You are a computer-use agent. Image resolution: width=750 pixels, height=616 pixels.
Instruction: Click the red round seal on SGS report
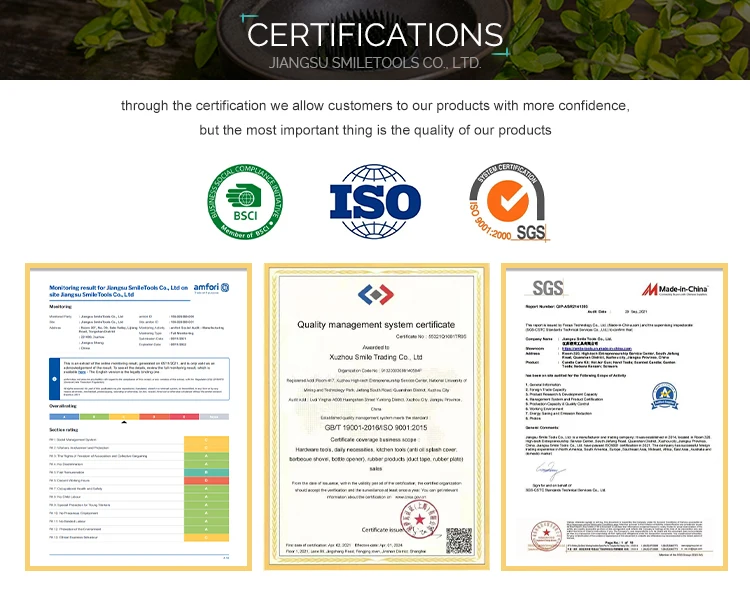[x=546, y=537]
